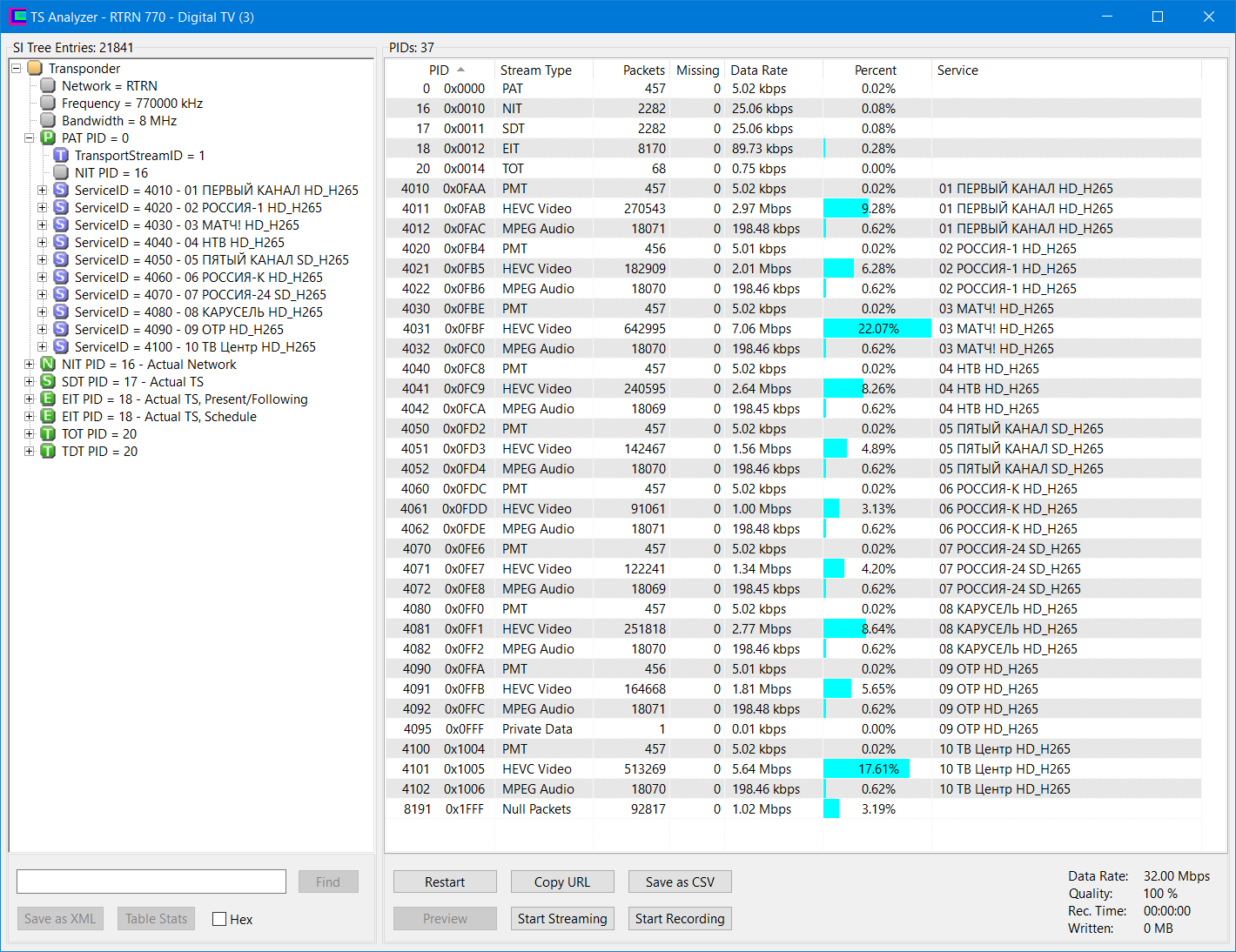
Task: Collapse the Transponder root node
Action: click(16, 69)
